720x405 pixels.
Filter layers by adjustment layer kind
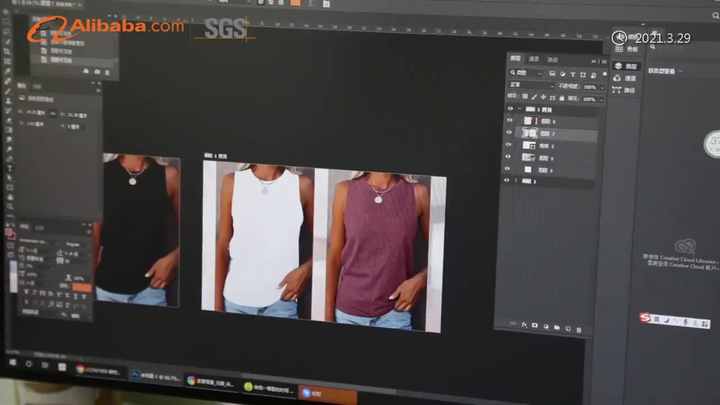pos(563,74)
